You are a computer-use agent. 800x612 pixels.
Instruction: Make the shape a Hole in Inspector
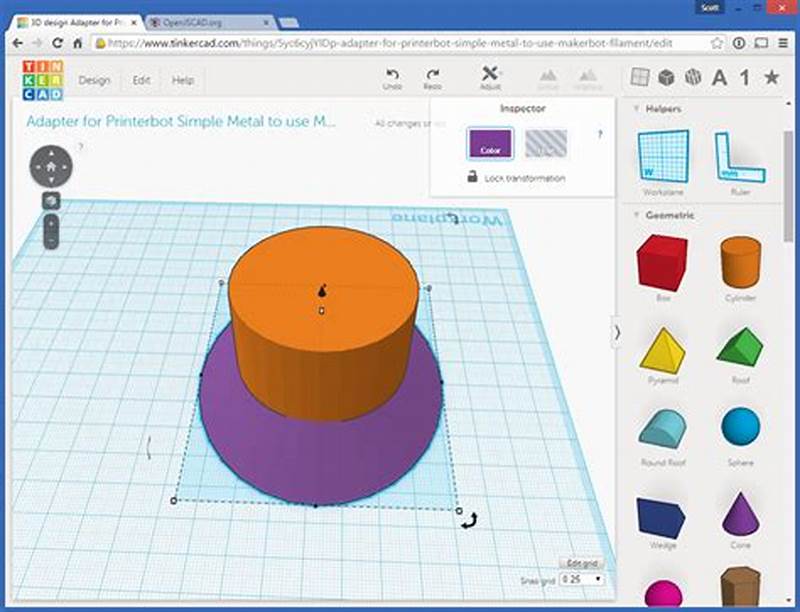[544, 143]
